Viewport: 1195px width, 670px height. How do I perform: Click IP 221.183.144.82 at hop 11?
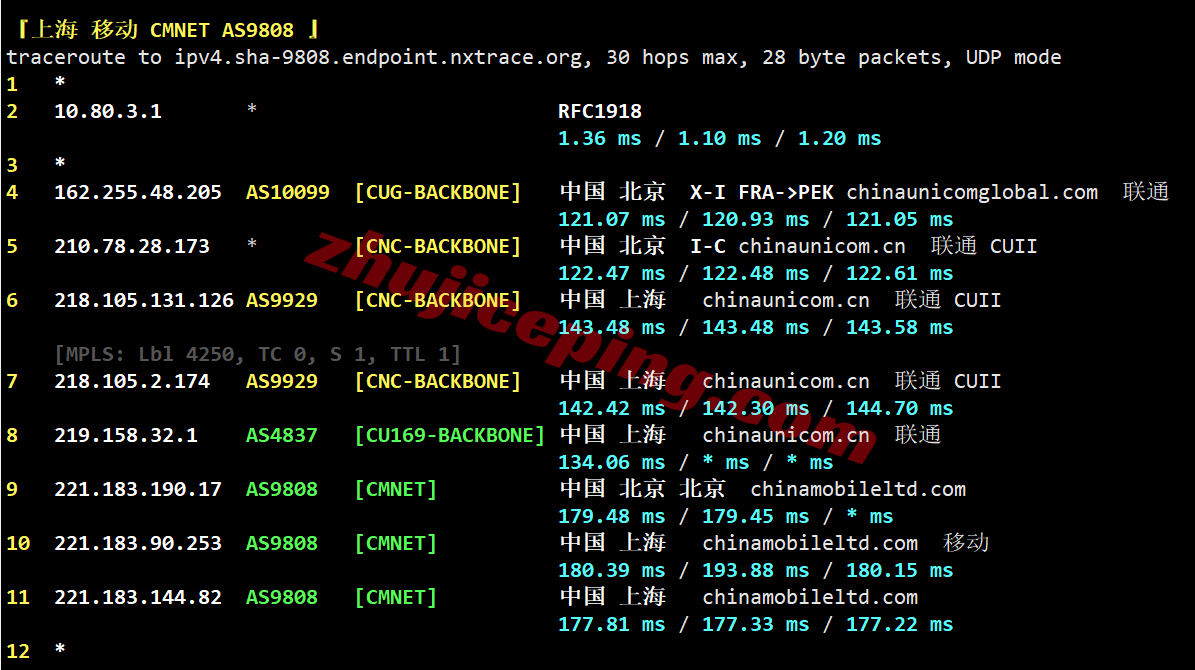(x=137, y=598)
